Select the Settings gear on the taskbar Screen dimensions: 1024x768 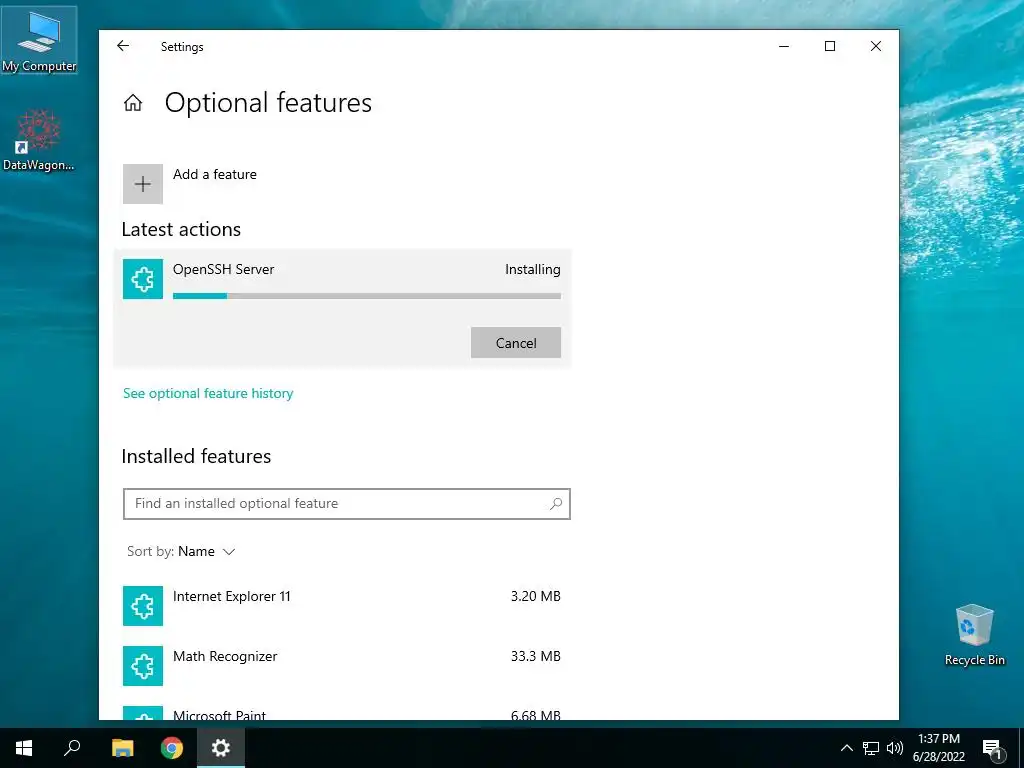(x=221, y=748)
